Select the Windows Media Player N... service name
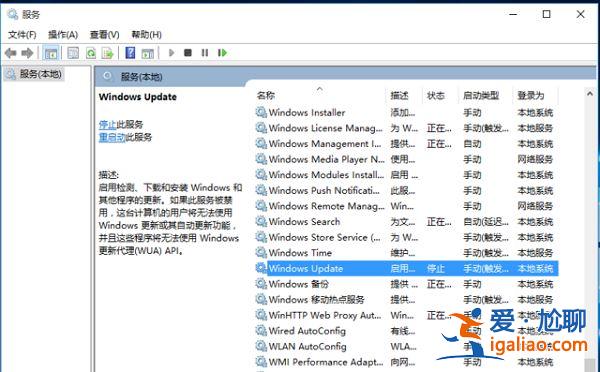Viewport: 600px width, 372px height. click(326, 159)
